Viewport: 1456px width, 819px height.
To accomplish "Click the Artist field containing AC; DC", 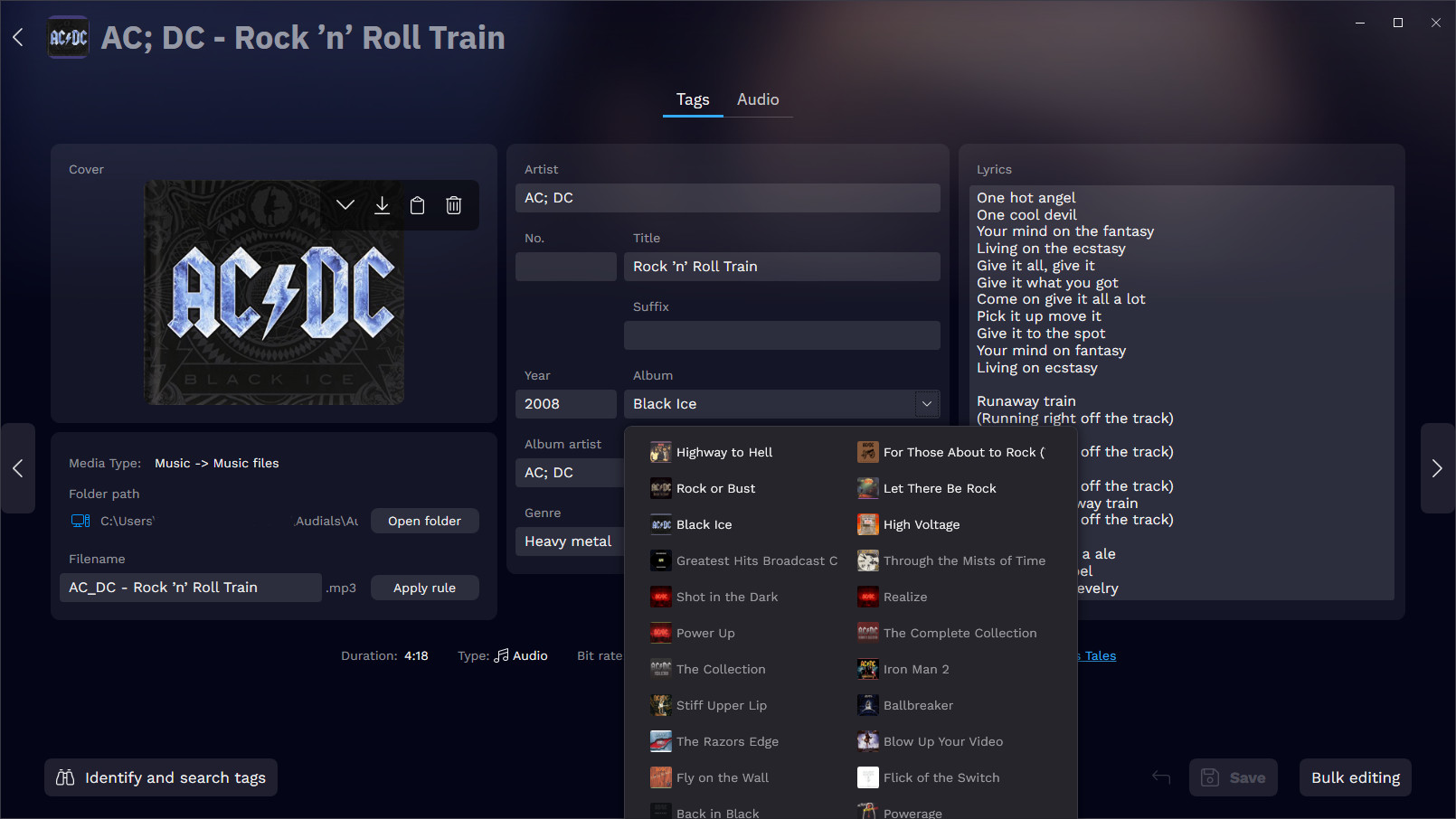I will click(x=728, y=198).
